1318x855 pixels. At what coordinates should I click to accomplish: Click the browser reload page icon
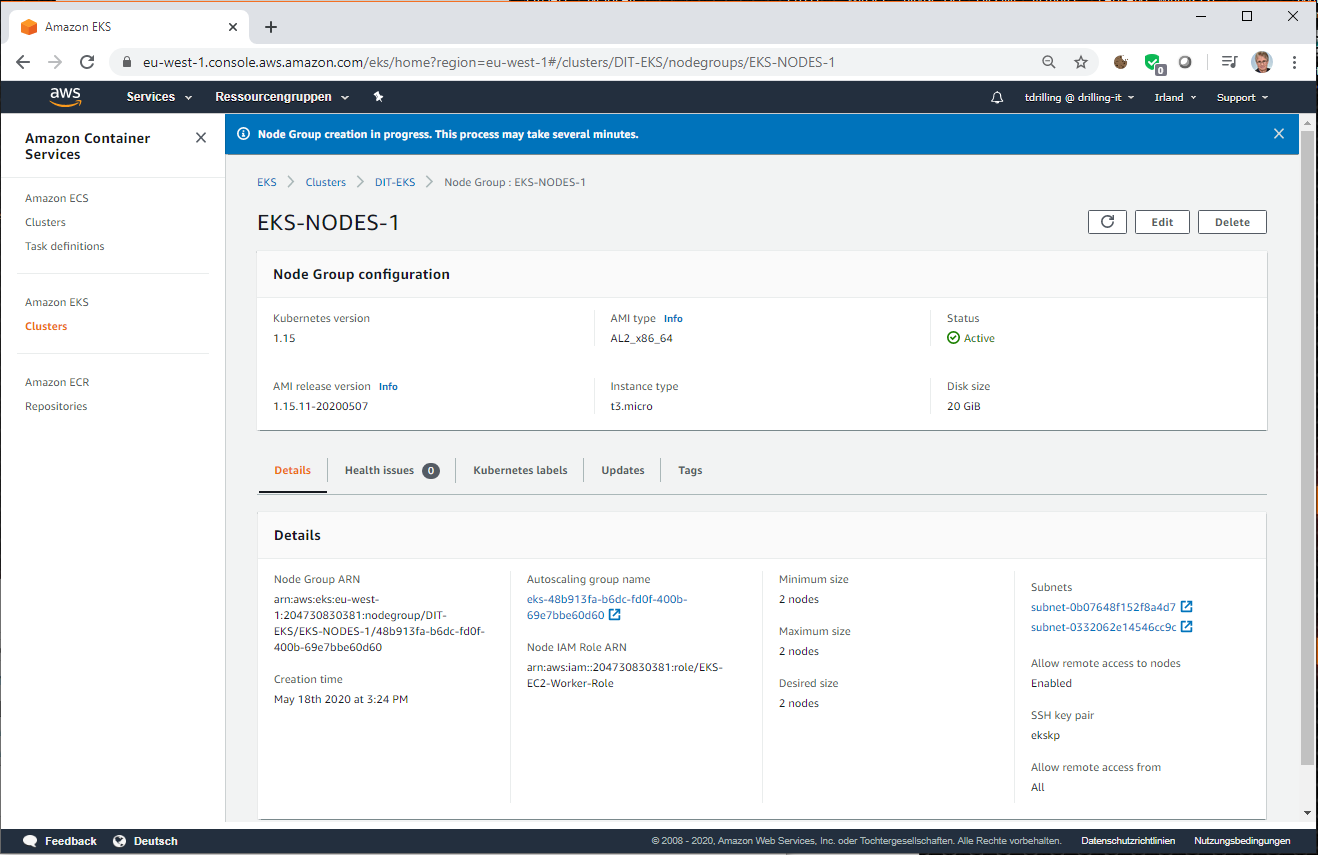pos(87,62)
